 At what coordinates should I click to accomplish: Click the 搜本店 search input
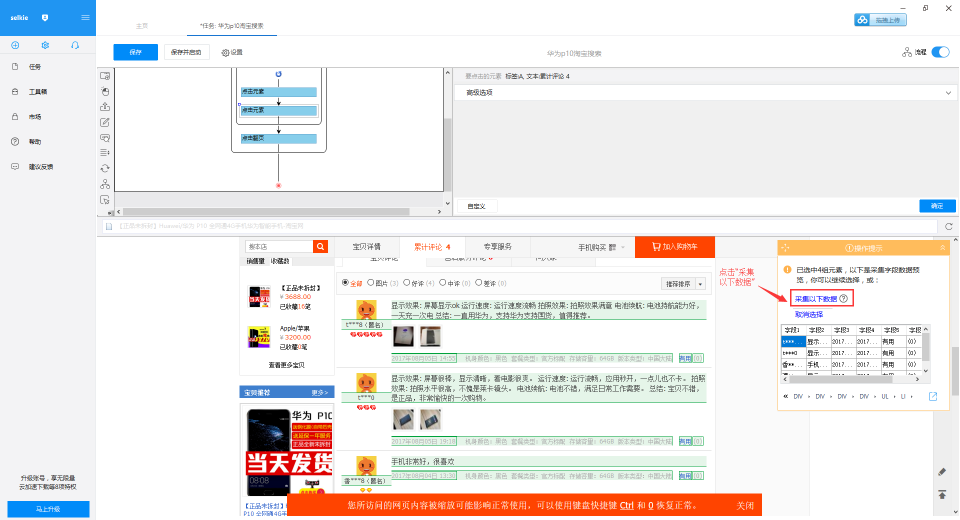coord(279,247)
